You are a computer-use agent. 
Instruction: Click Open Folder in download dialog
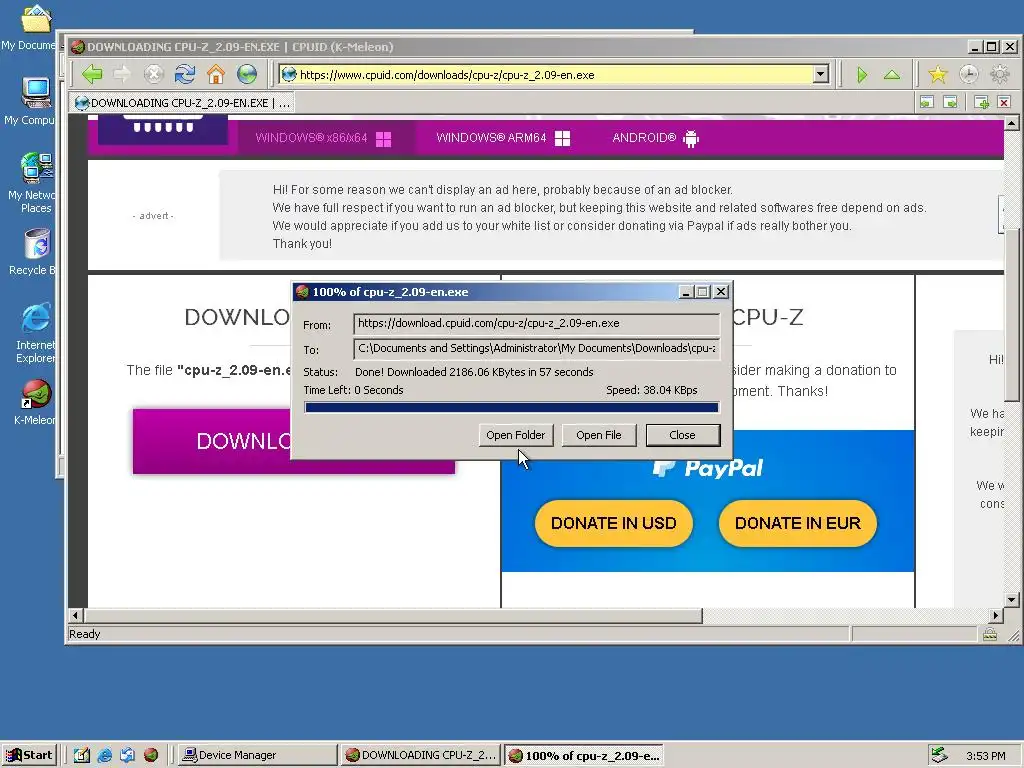(x=515, y=435)
